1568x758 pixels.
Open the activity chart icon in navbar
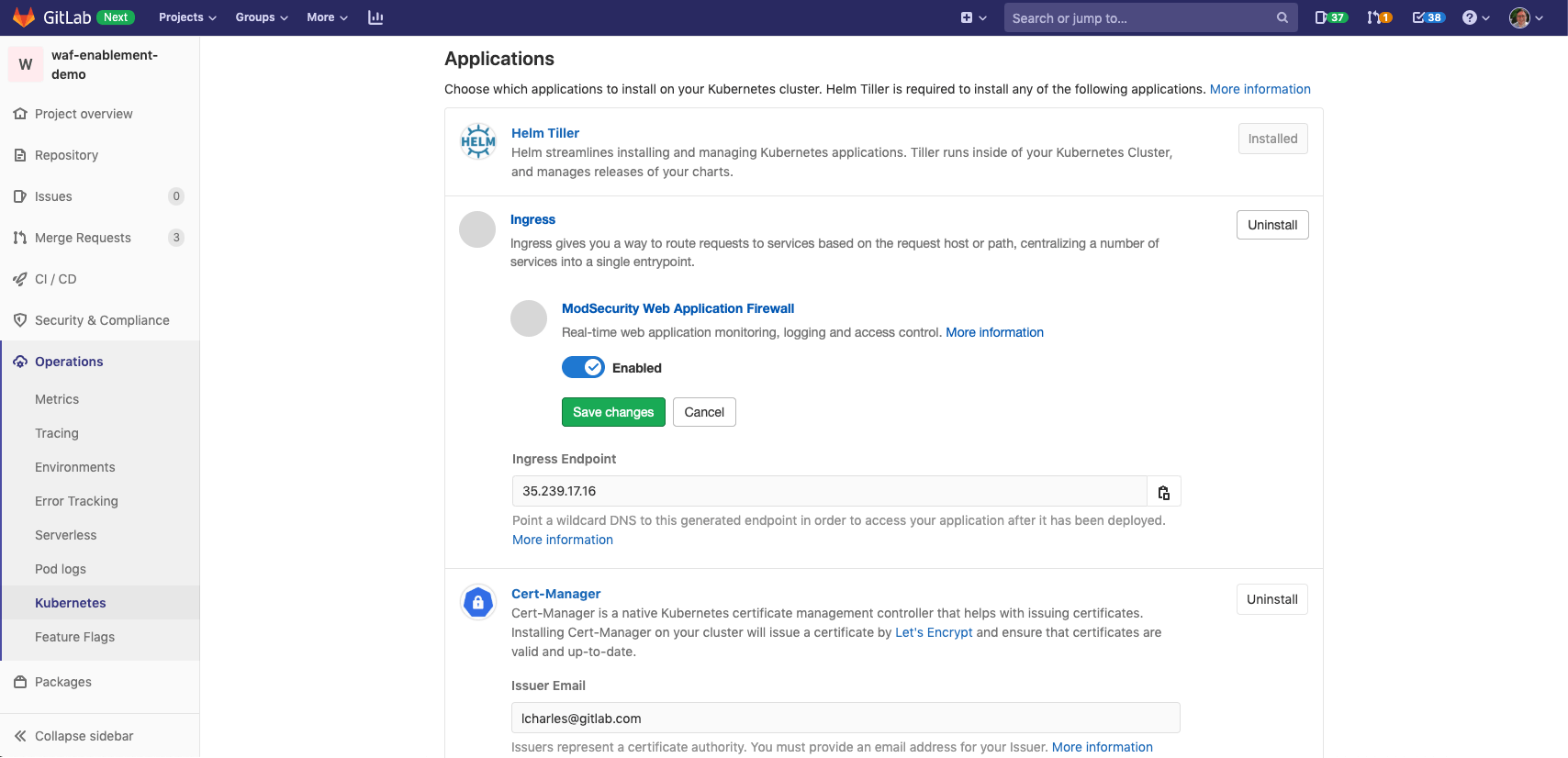point(375,17)
